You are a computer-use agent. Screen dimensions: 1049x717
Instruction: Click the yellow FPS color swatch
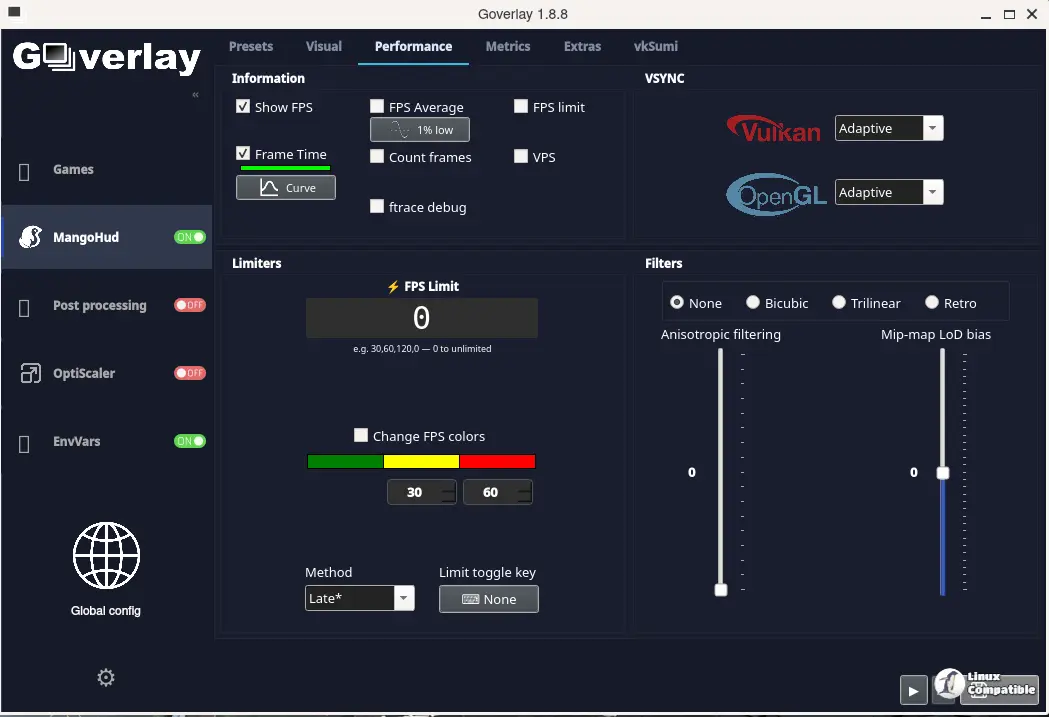pos(421,462)
